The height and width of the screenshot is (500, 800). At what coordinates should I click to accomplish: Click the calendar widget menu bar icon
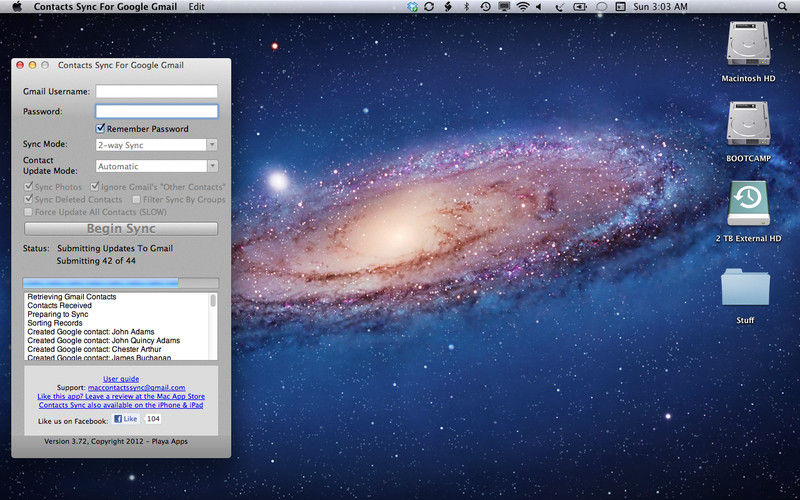point(620,7)
